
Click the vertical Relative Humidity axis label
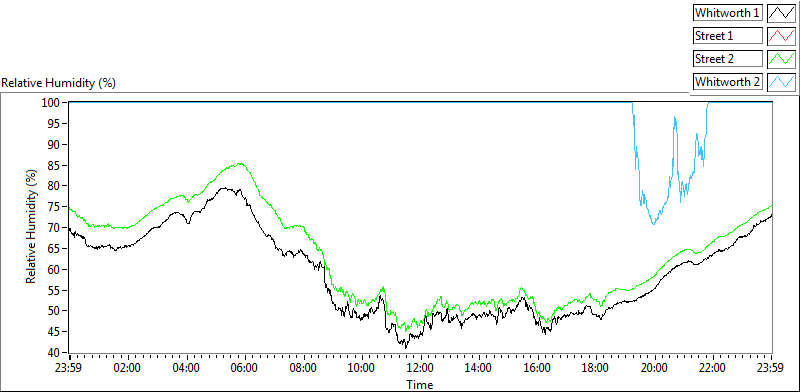[32, 227]
